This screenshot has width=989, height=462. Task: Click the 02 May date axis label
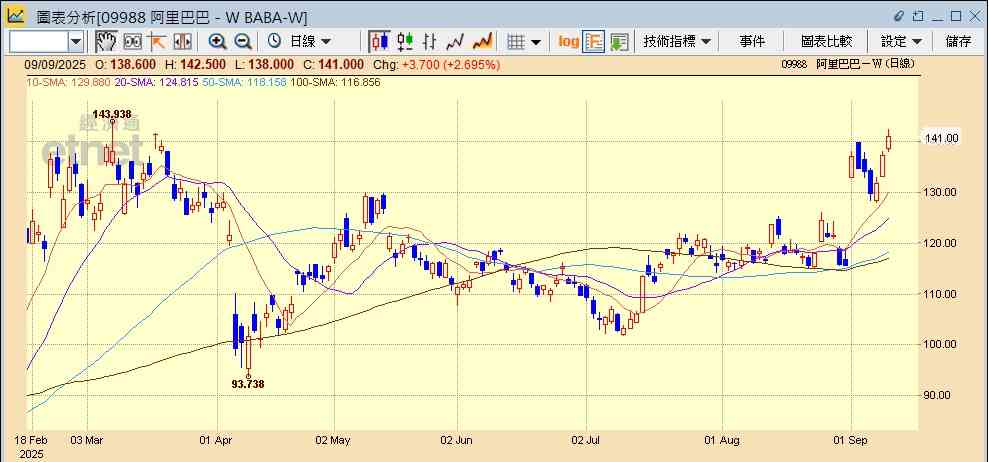pos(334,440)
